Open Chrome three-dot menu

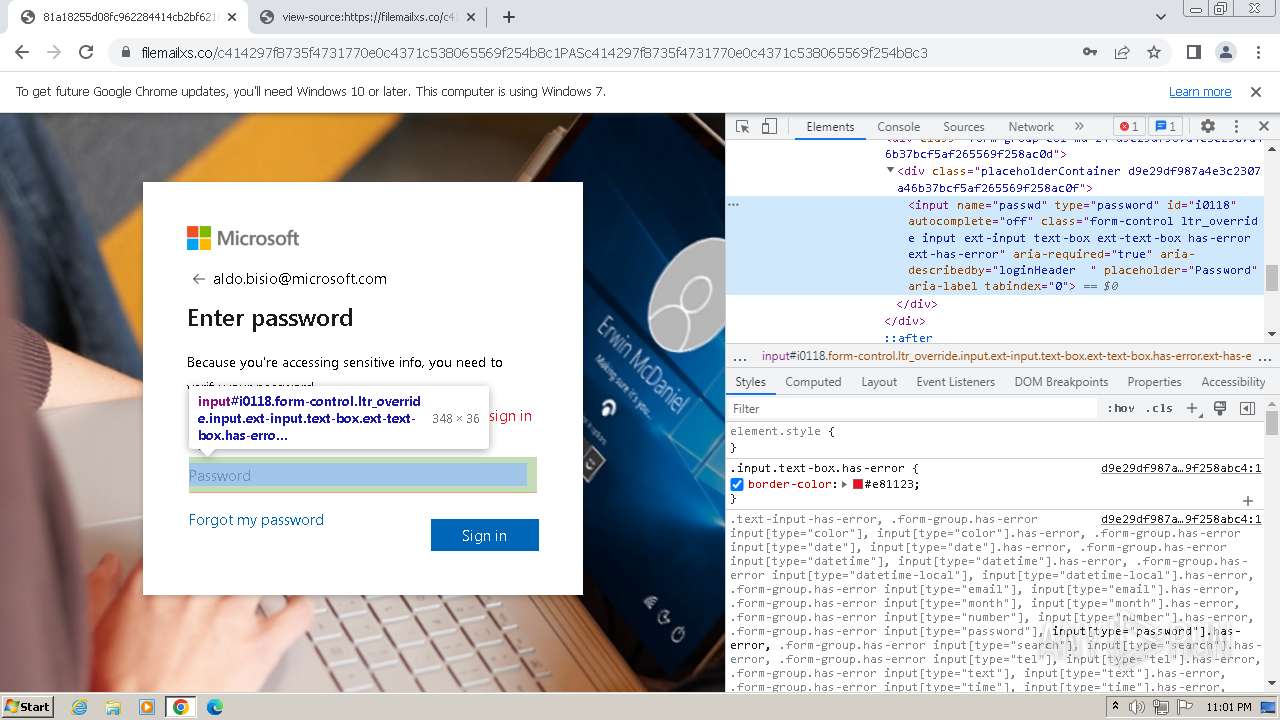(1256, 53)
